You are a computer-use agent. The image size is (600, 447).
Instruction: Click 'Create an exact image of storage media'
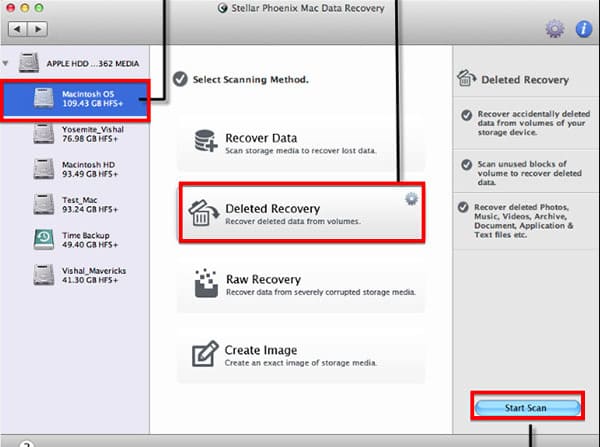(x=301, y=363)
